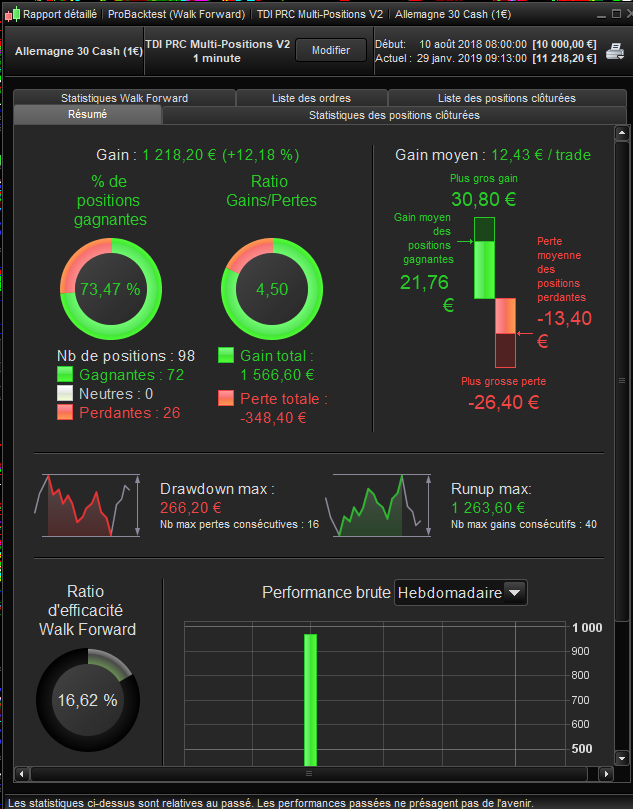
Task: Click white Neutres legend swatch
Action: click(x=65, y=394)
